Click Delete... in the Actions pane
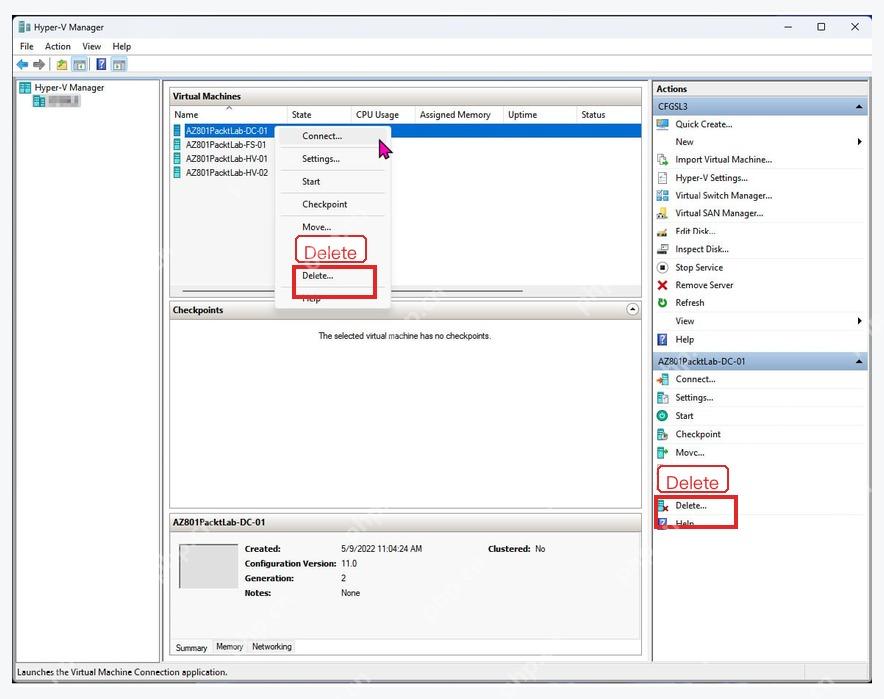This screenshot has width=884, height=699. [691, 506]
